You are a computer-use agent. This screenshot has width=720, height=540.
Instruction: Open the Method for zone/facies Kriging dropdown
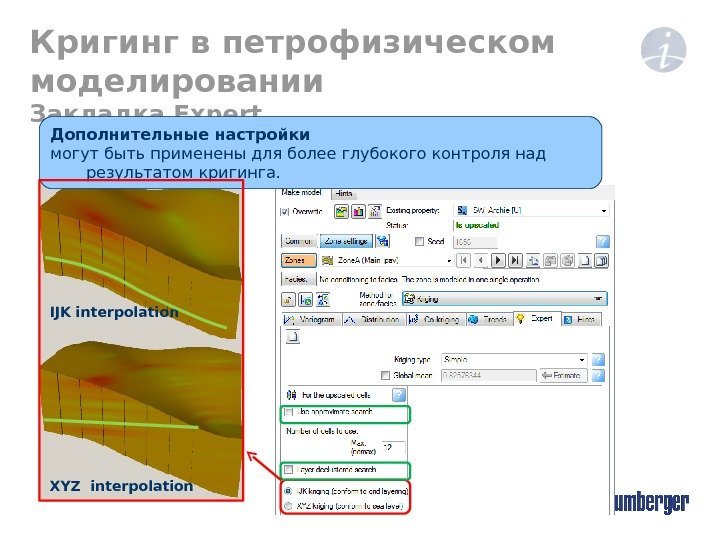pos(597,299)
